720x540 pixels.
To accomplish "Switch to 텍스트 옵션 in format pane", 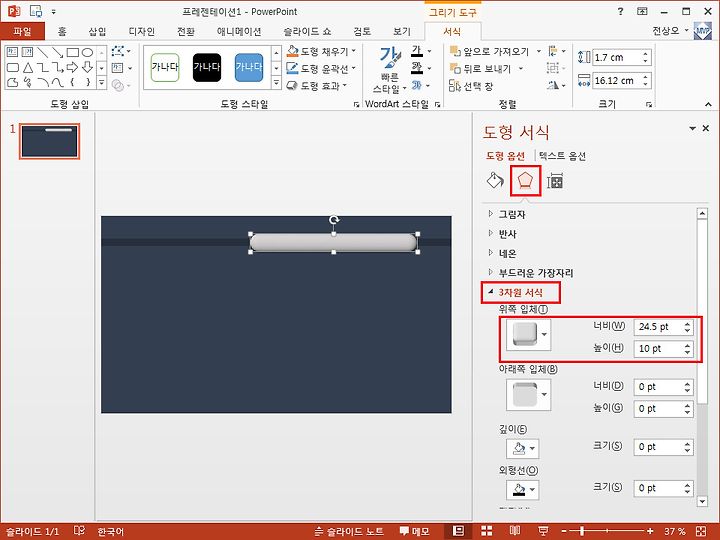I will 562,156.
